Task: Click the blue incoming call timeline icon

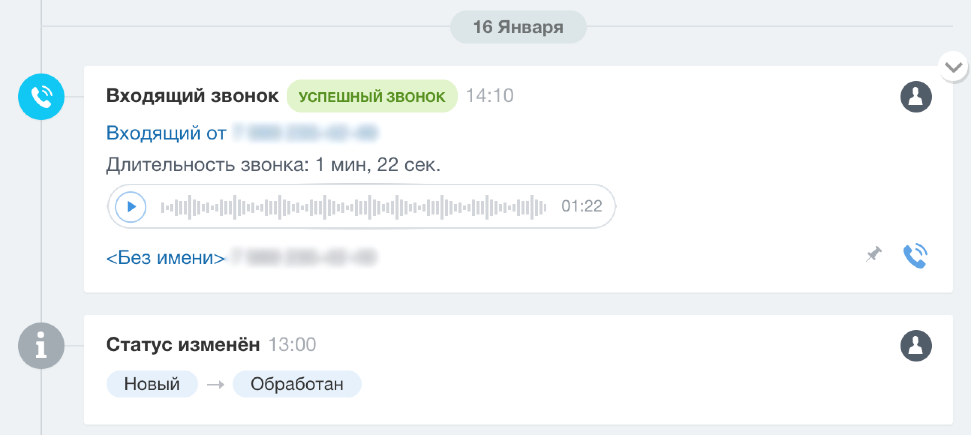Action: click(x=41, y=97)
